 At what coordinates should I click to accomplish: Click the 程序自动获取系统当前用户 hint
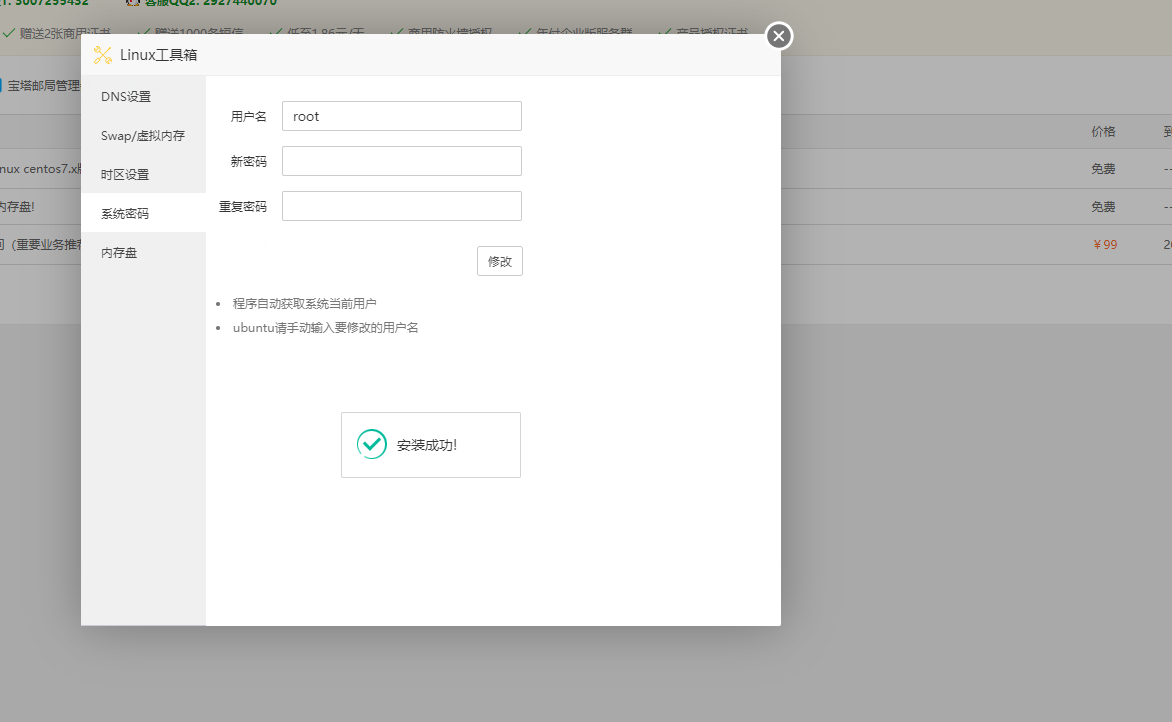point(304,303)
